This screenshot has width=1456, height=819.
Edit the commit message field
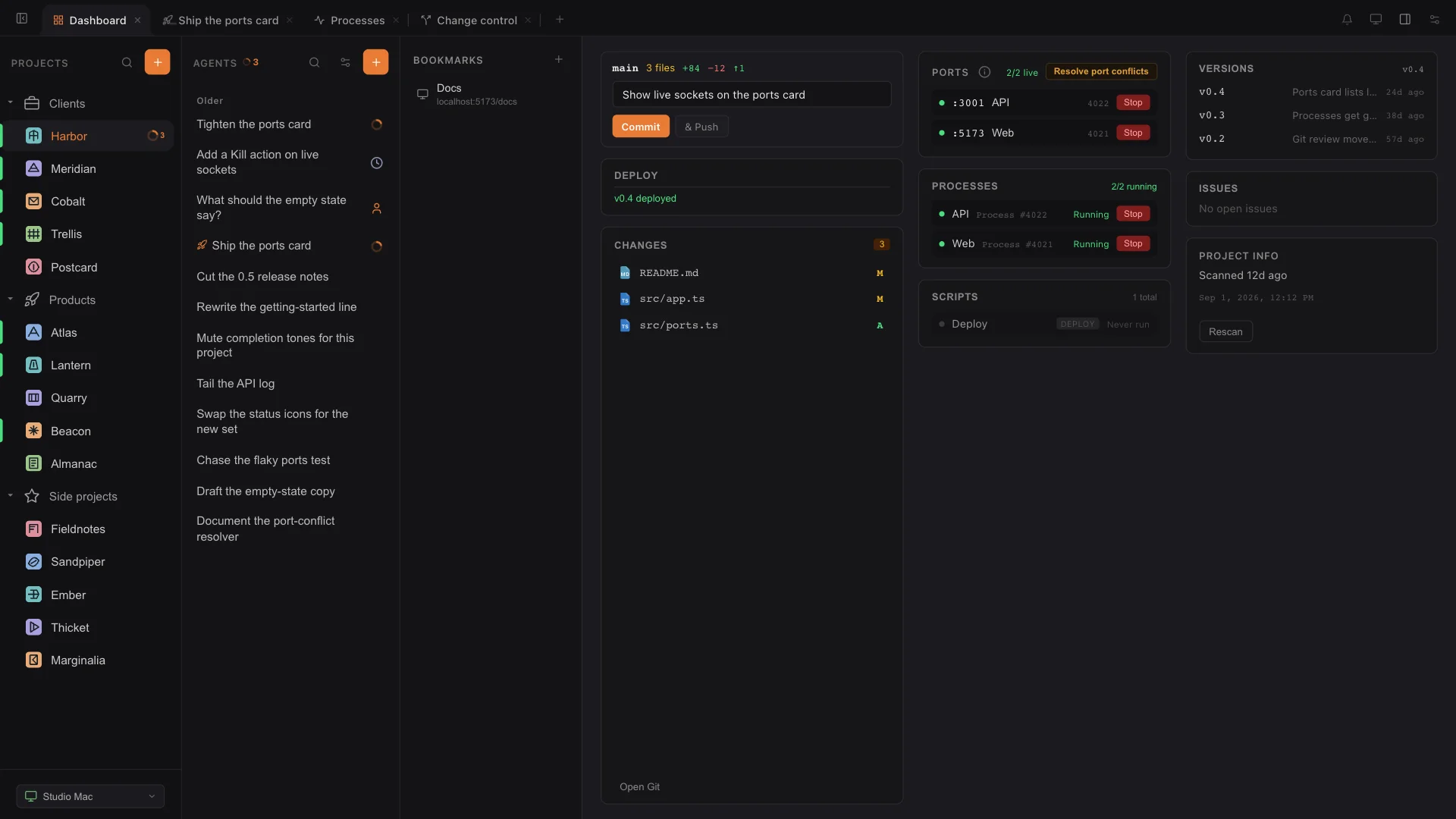[x=752, y=95]
